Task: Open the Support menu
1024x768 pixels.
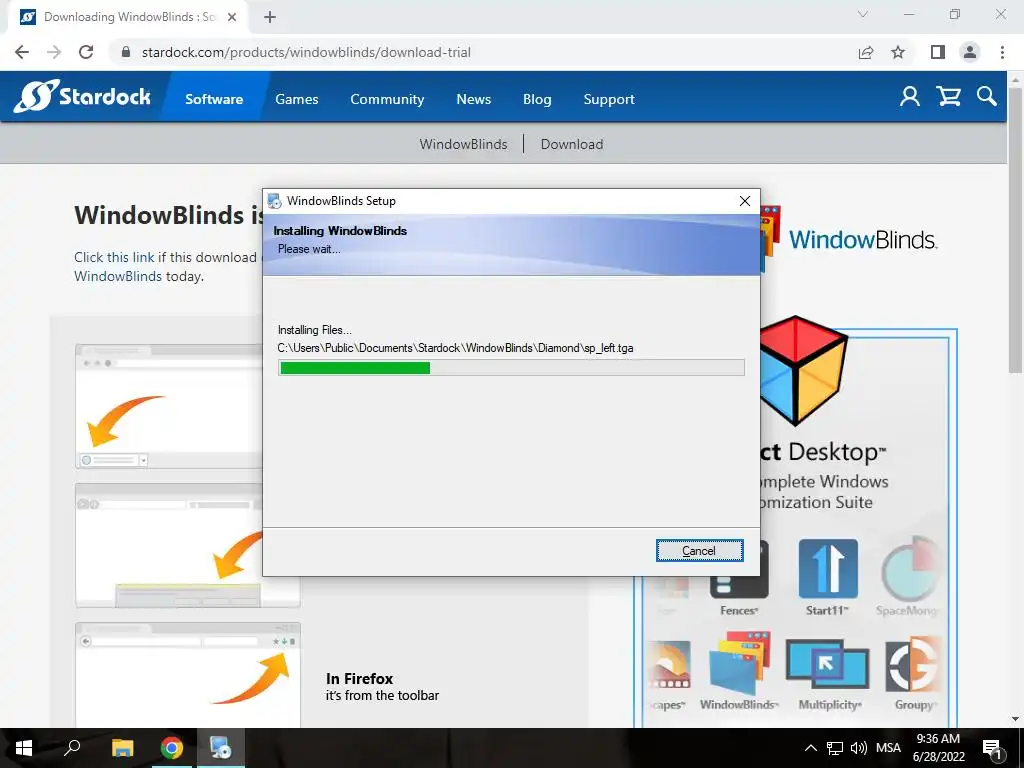Action: (x=609, y=99)
